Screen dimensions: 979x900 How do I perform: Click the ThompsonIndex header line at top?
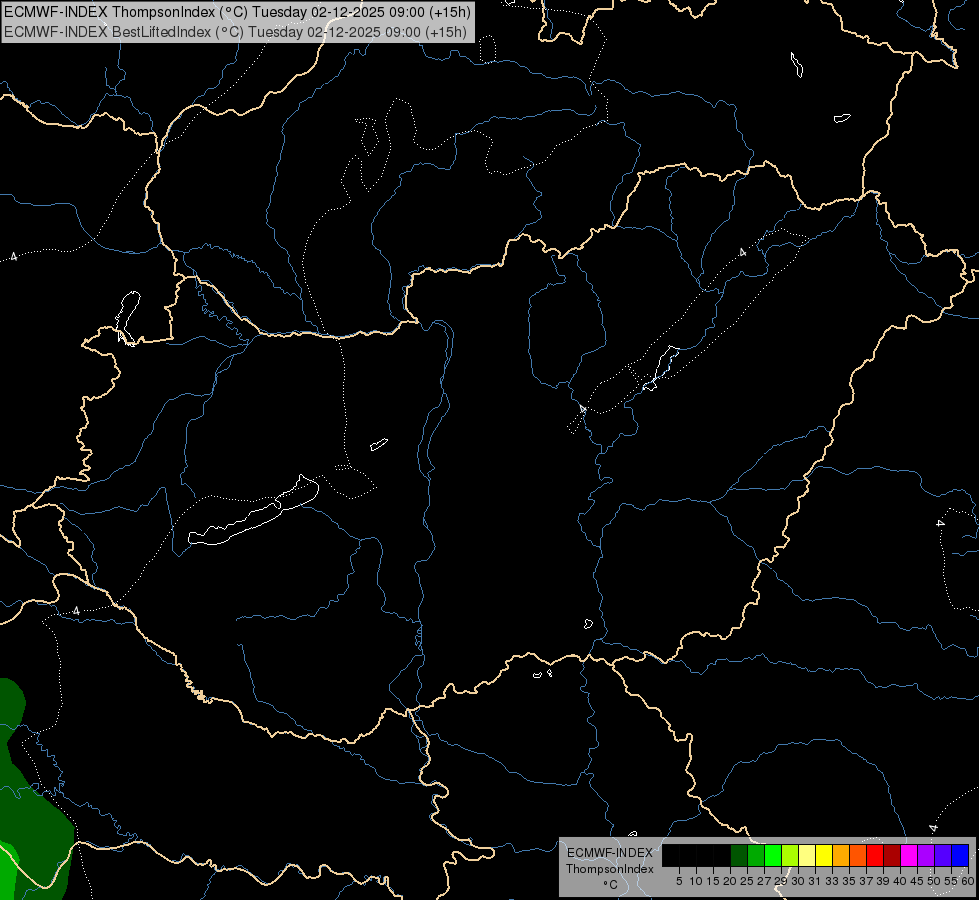tap(237, 12)
